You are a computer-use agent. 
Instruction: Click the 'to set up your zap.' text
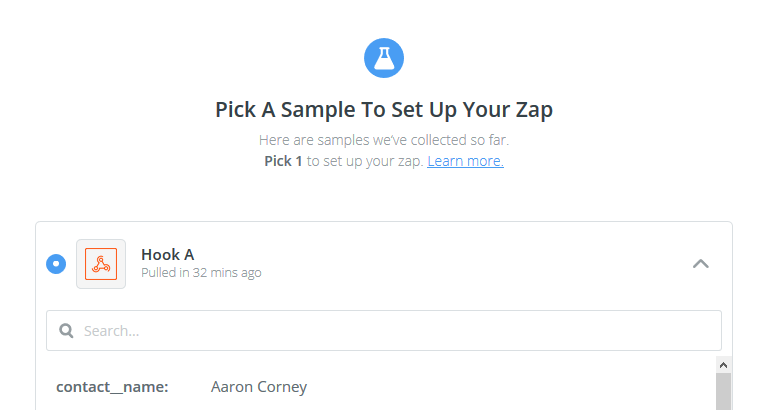click(365, 161)
